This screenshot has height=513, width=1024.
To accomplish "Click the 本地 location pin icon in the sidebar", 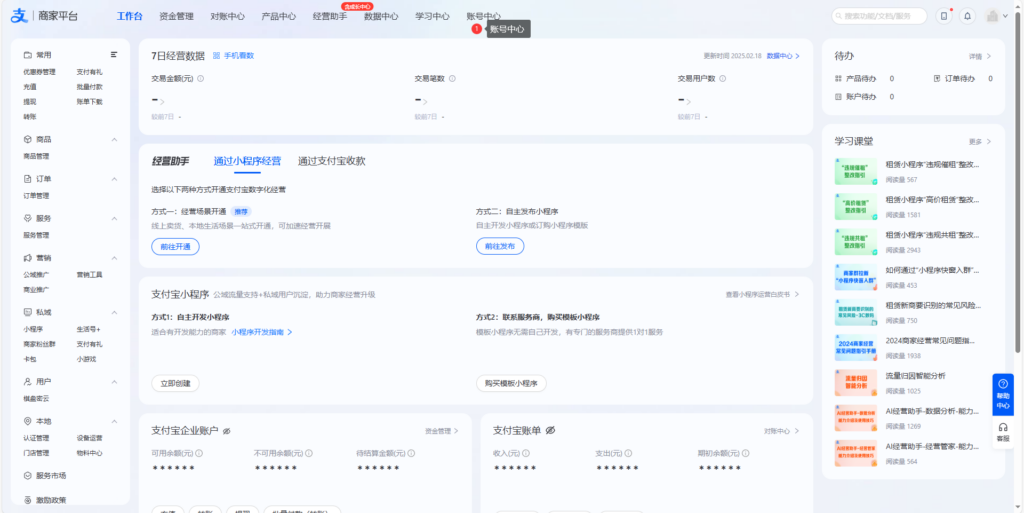I will pos(27,422).
